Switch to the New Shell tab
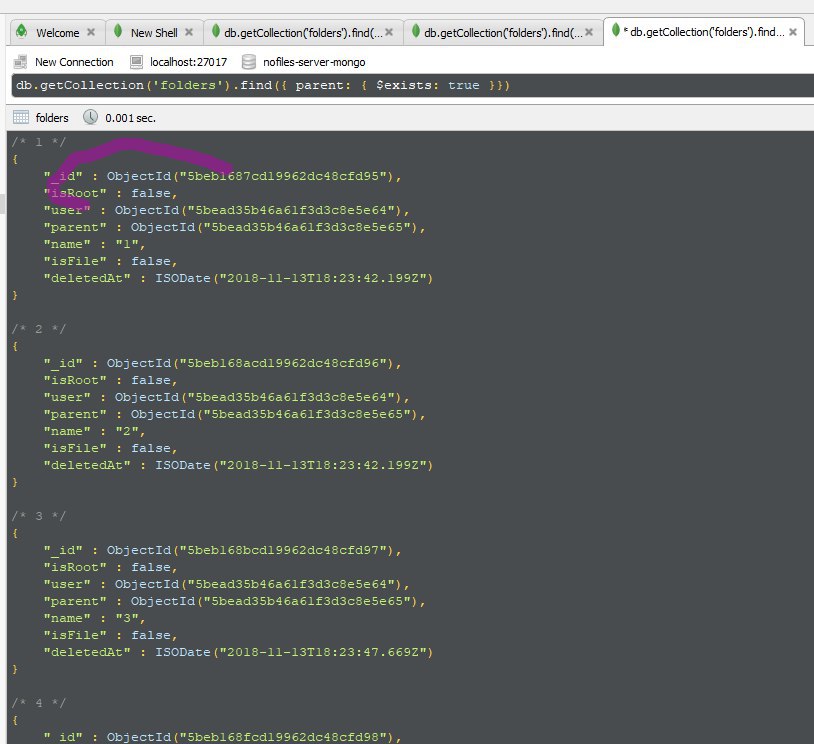The image size is (814, 744). pos(154,33)
